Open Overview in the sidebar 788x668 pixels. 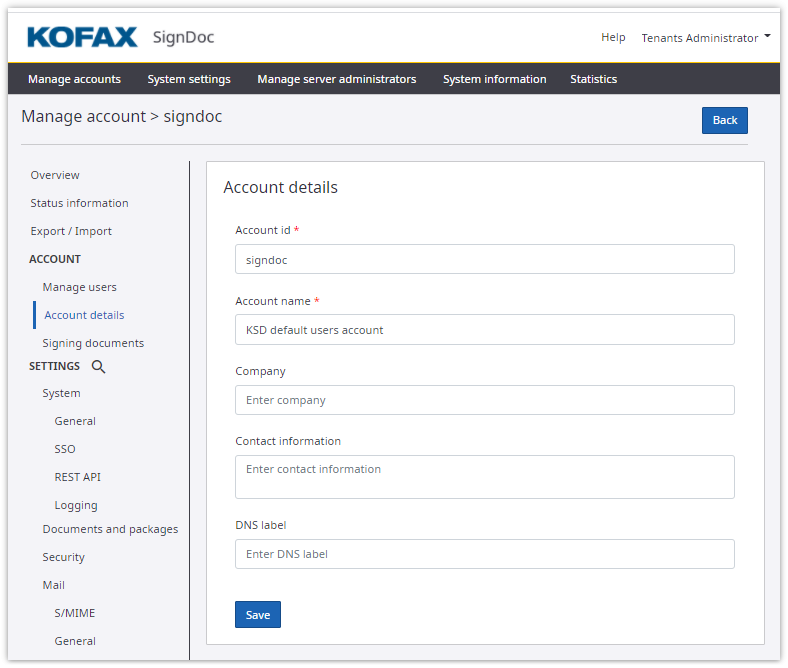click(55, 175)
